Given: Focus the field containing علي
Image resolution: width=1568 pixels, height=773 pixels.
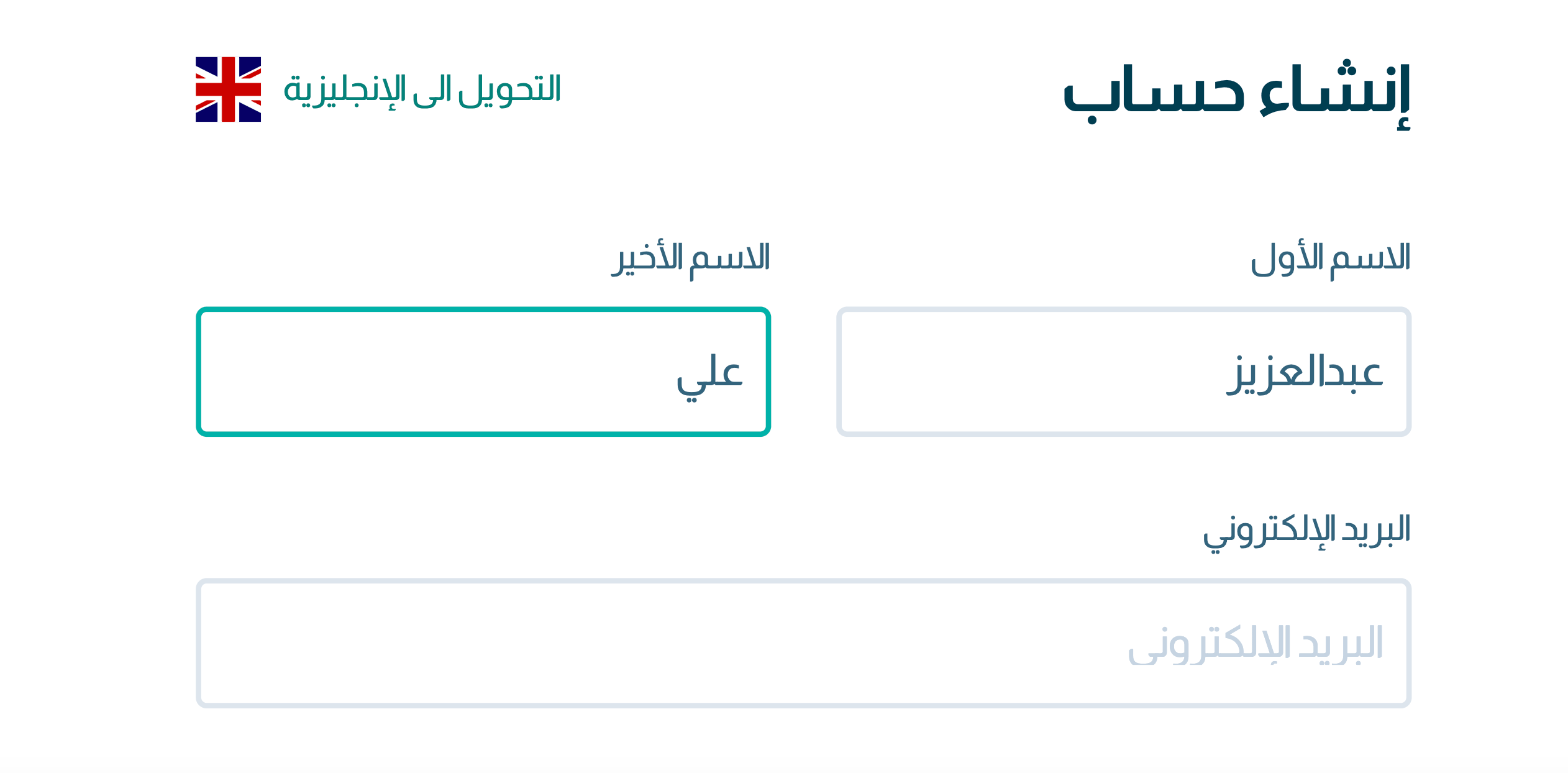Looking at the screenshot, I should 483,372.
